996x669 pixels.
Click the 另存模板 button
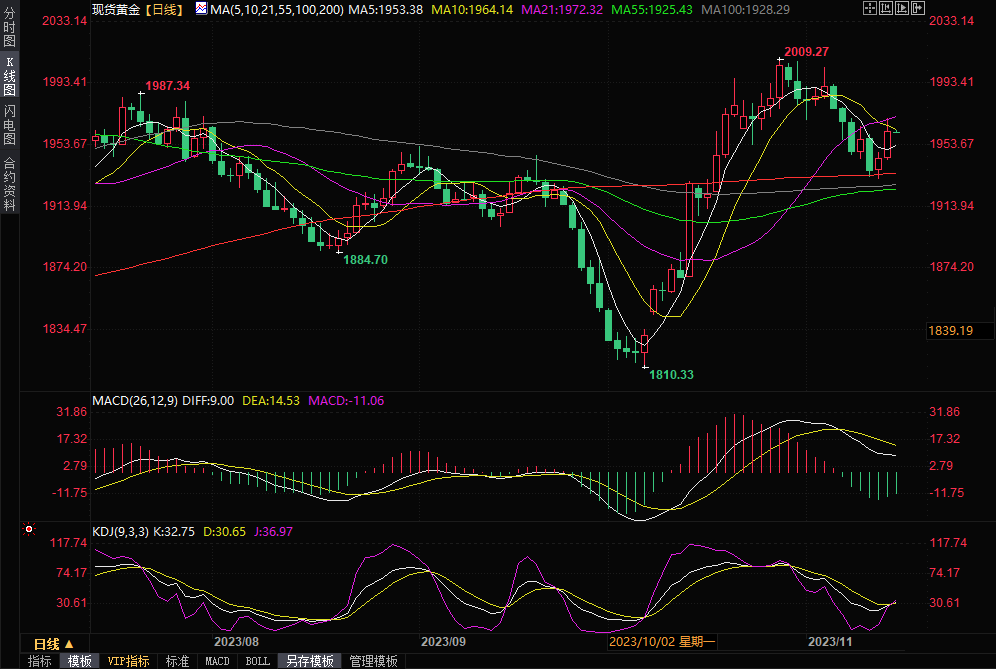[x=309, y=661]
